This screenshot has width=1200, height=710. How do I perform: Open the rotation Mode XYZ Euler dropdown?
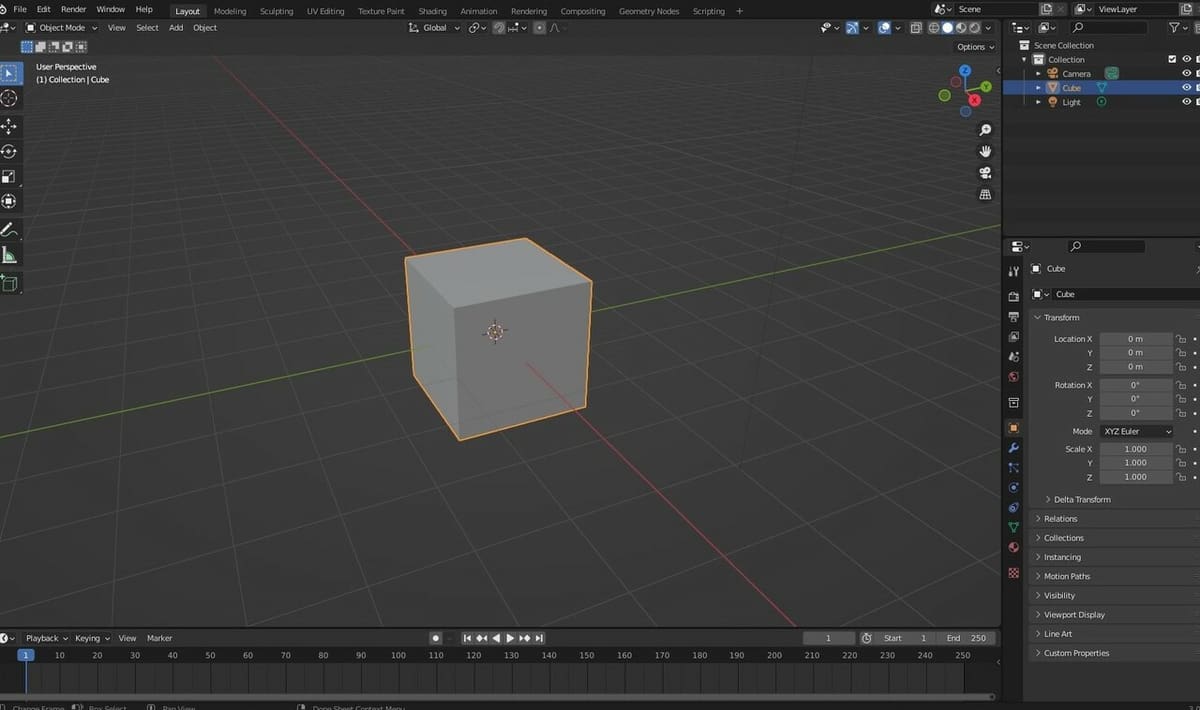click(1136, 431)
